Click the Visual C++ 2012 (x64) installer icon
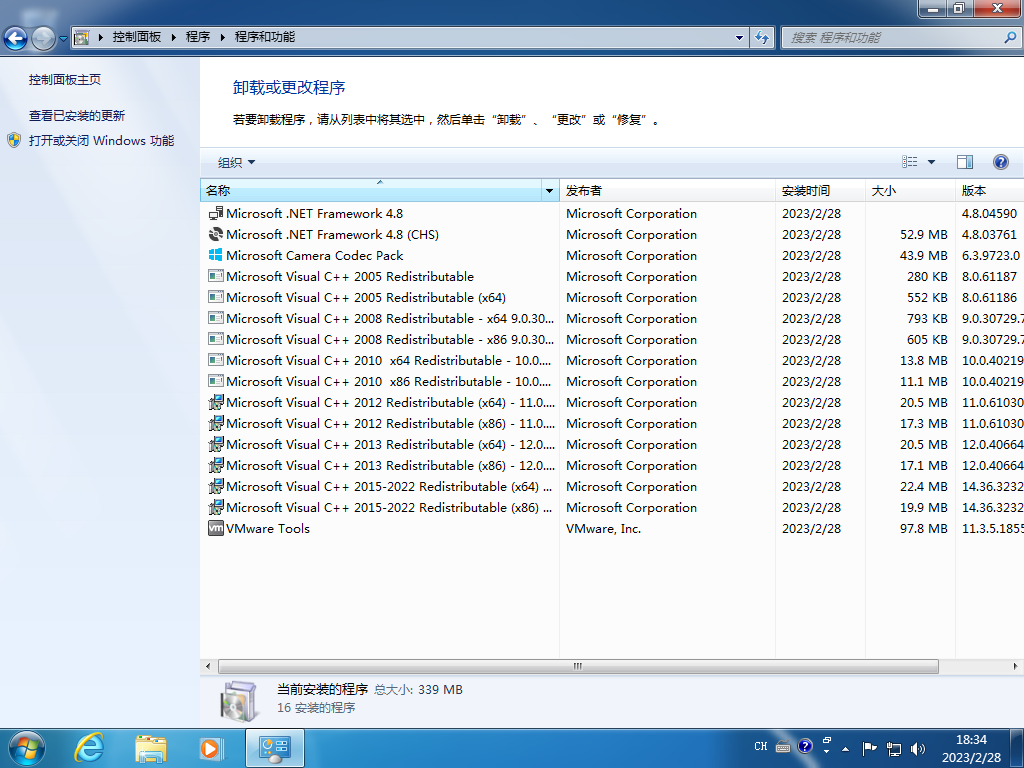Viewport: 1024px width, 768px height. (216, 402)
